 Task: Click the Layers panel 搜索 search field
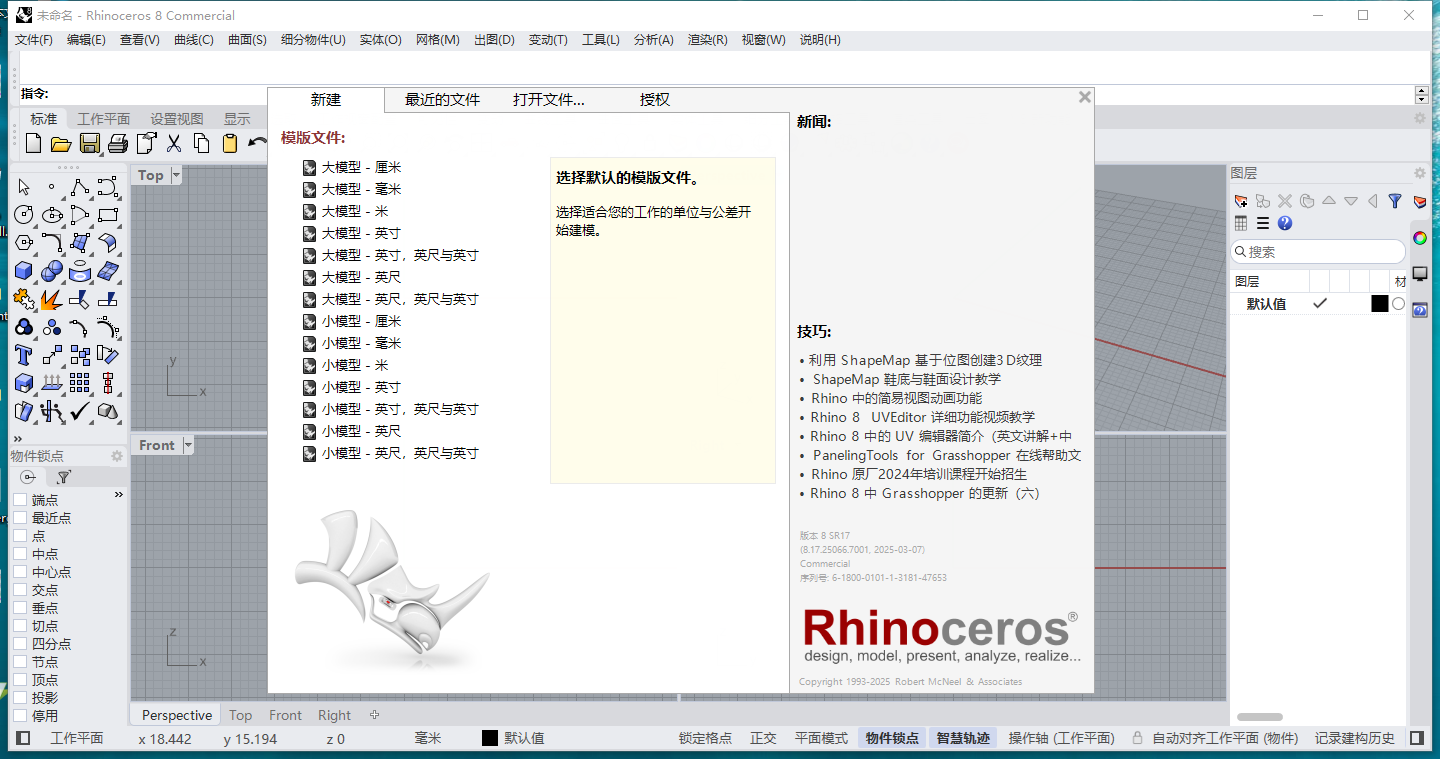(1318, 252)
